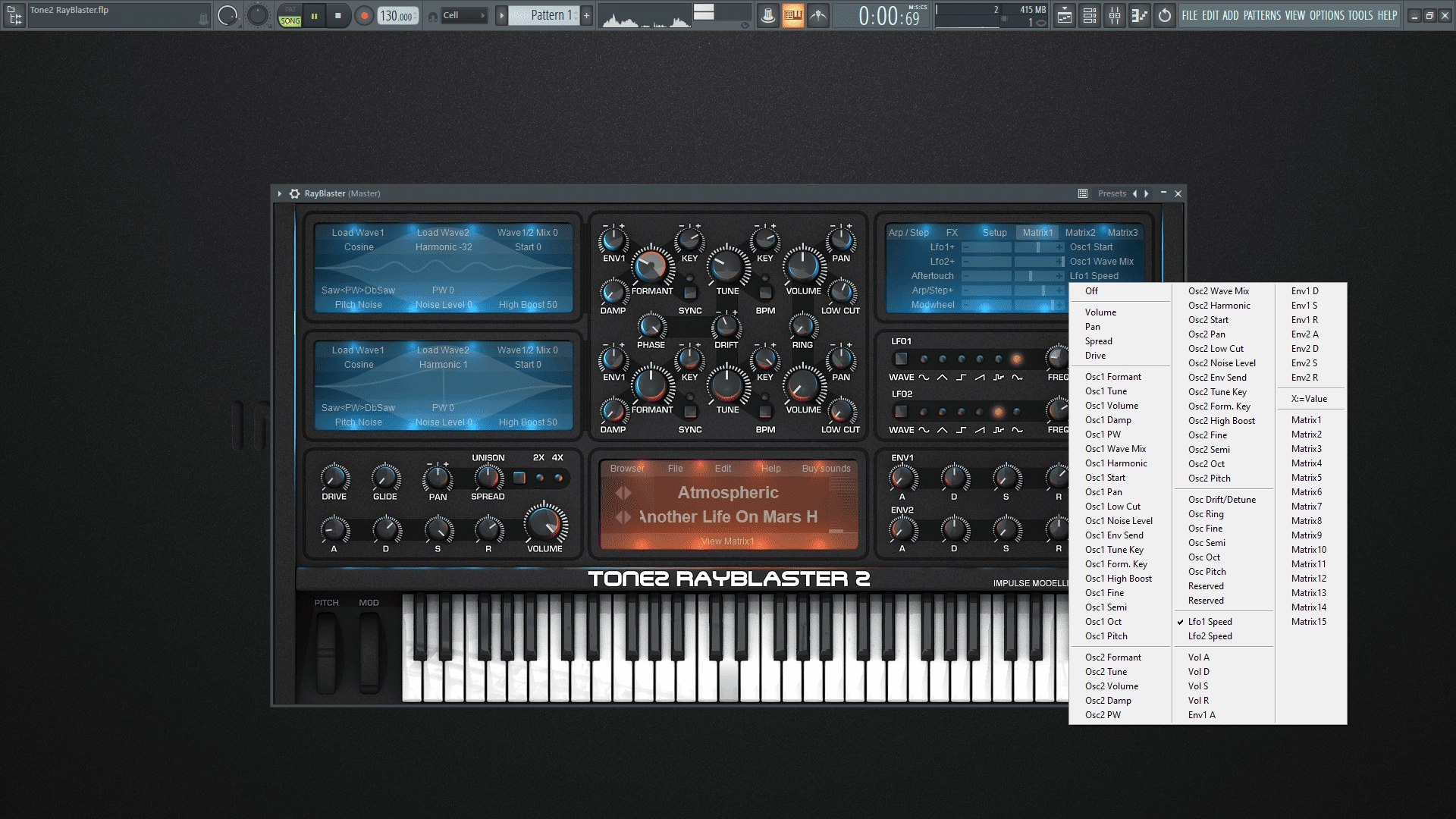
Task: Open the Cell snap dropdown
Action: click(x=463, y=15)
